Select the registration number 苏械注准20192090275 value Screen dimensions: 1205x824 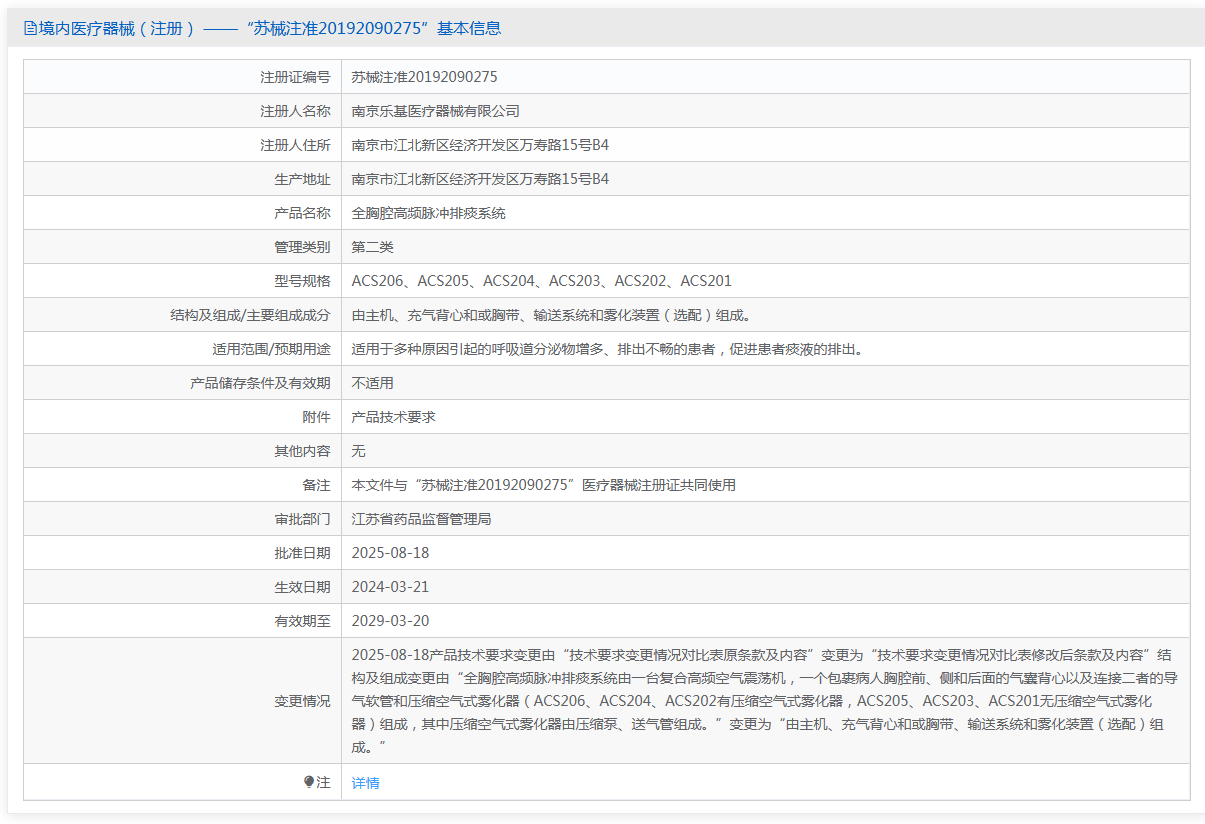click(424, 77)
